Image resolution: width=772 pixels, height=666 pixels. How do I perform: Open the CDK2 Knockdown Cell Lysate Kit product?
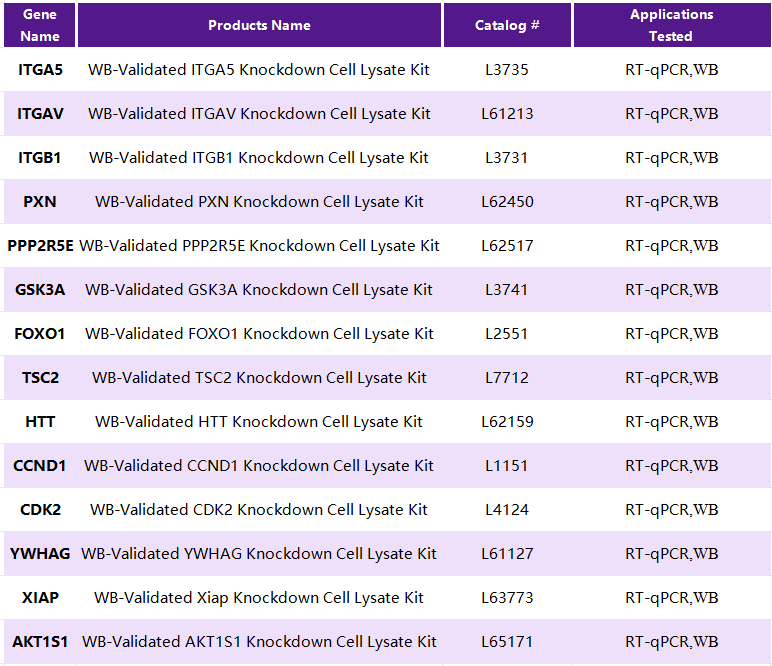(x=259, y=509)
